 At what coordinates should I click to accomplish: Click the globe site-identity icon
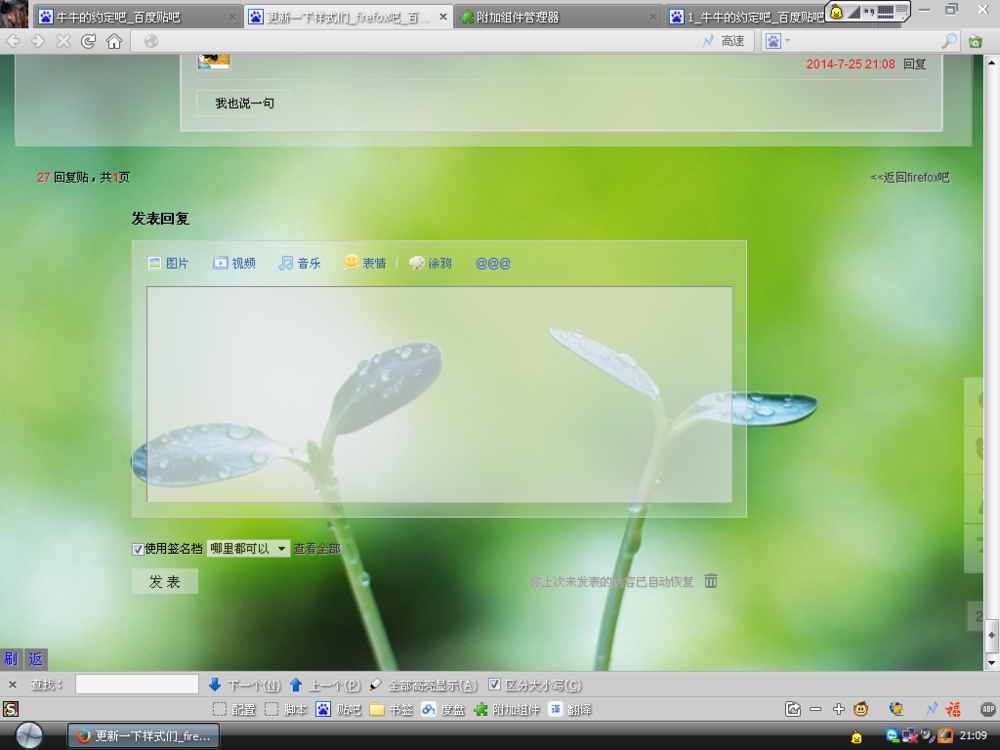tap(151, 41)
